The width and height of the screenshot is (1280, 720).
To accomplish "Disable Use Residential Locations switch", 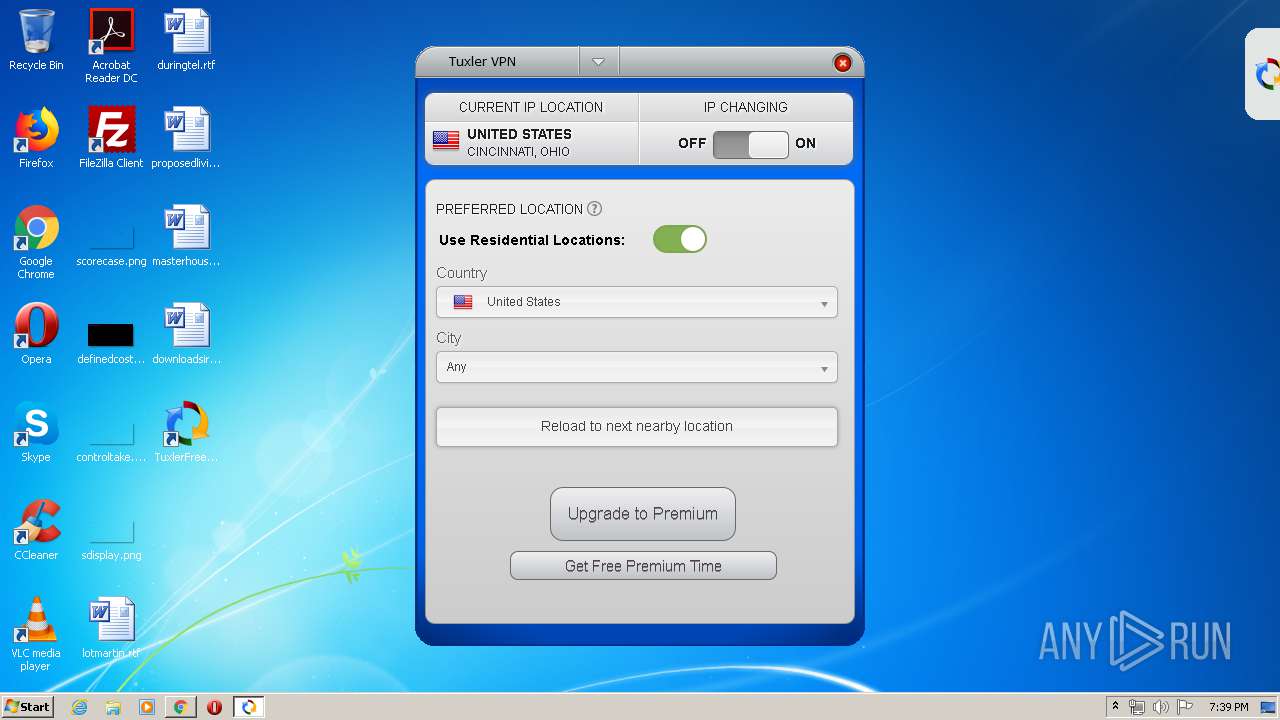I will [680, 239].
